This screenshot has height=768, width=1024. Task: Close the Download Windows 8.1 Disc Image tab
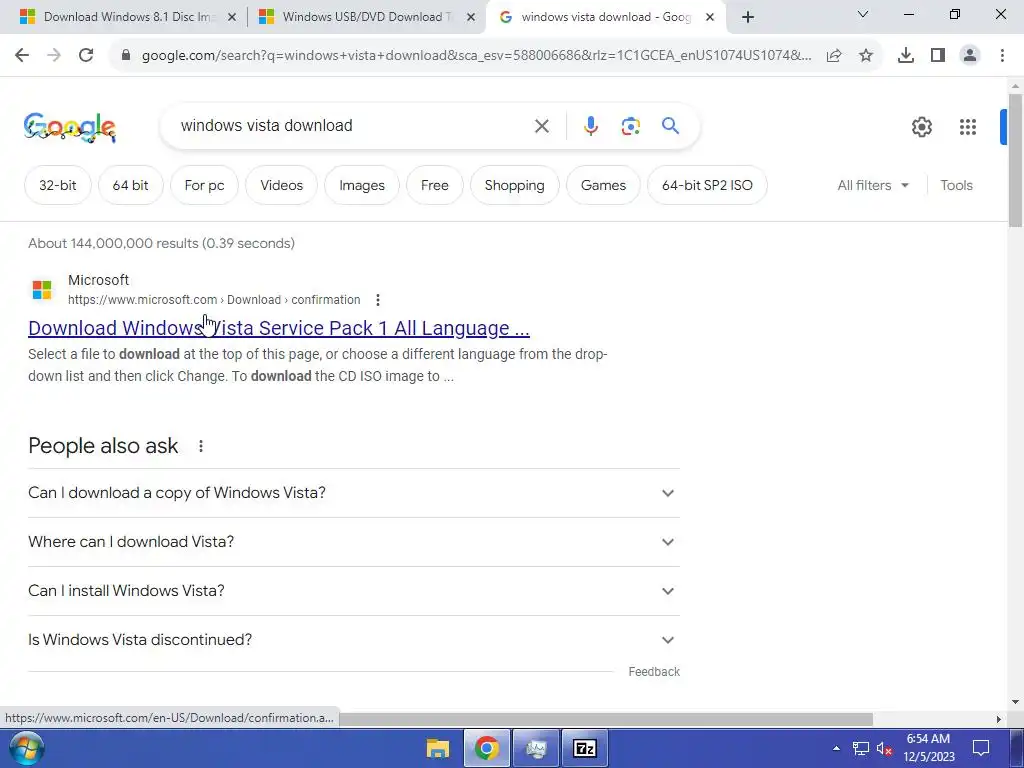click(x=231, y=17)
